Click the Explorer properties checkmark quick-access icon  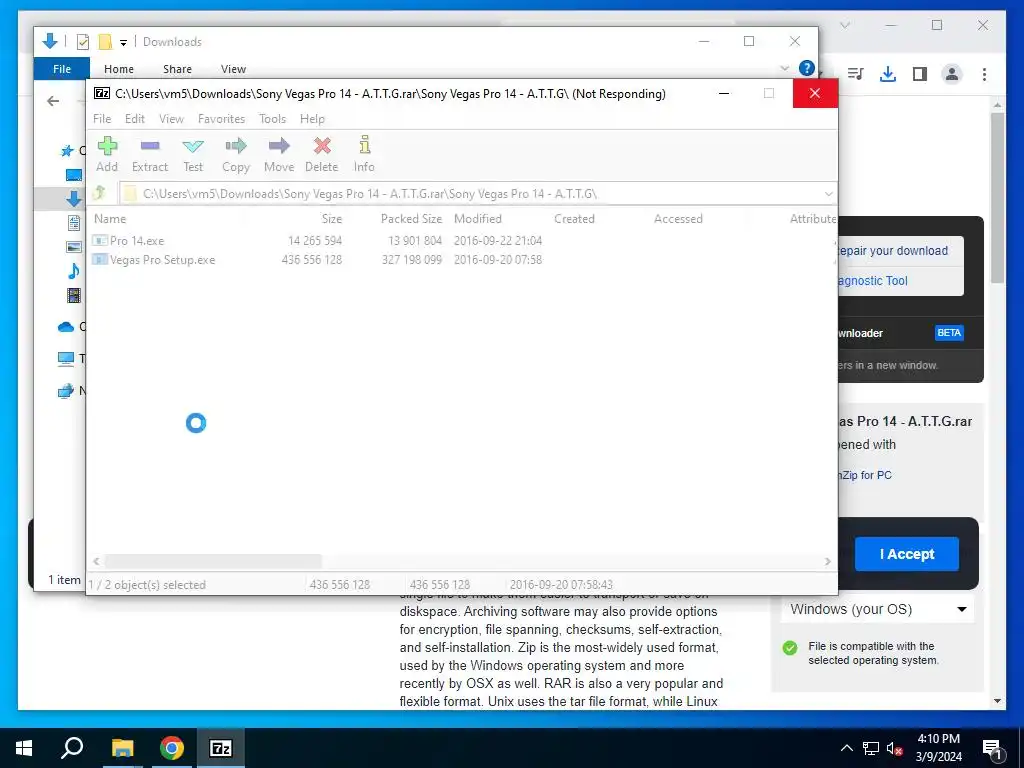(x=82, y=42)
